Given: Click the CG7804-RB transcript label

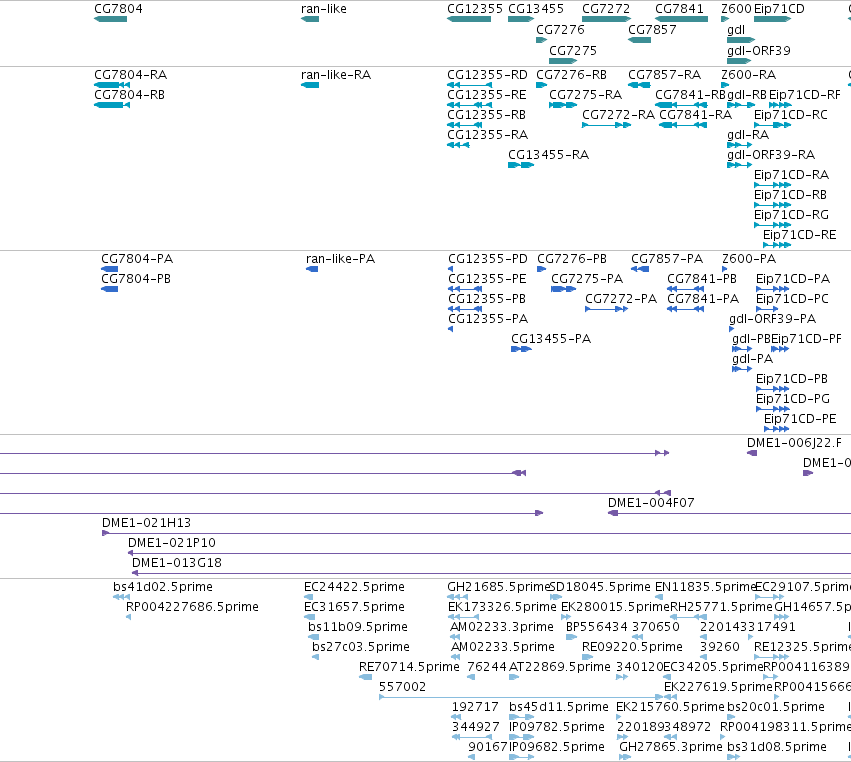Looking at the screenshot, I should pos(129,95).
